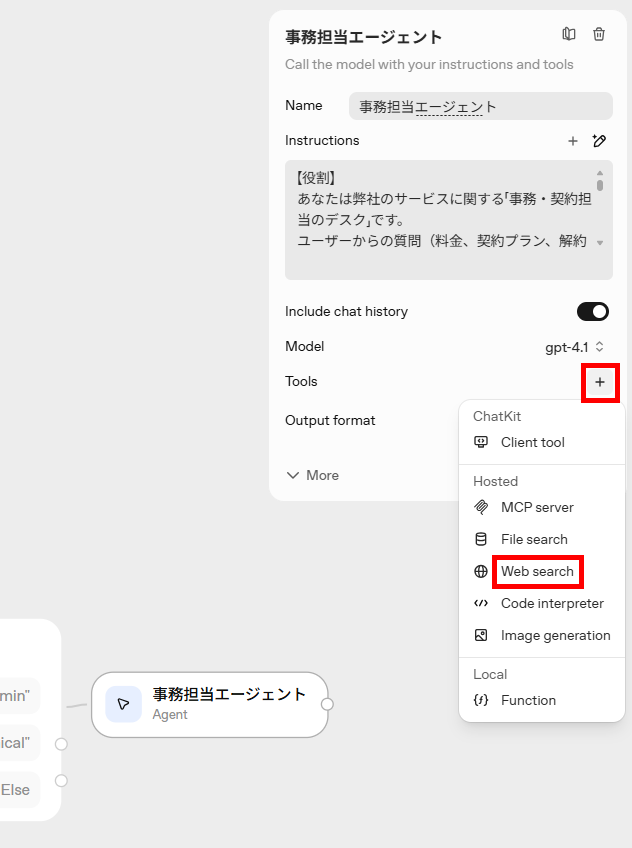Screen dimensions: 632x848
Task: Click the Web search globe icon
Action: point(481,572)
